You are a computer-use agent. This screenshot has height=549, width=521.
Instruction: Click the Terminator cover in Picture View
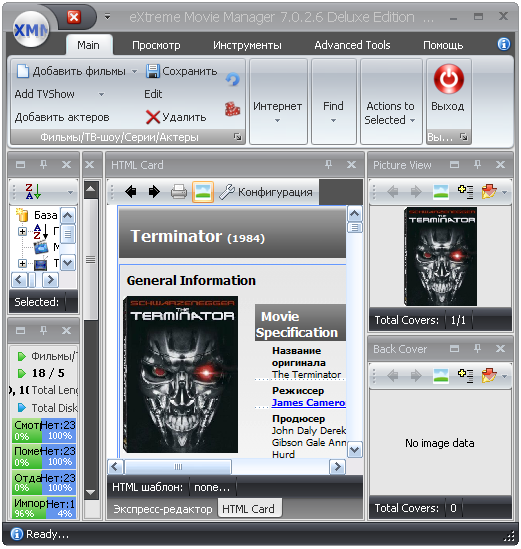click(x=440, y=257)
